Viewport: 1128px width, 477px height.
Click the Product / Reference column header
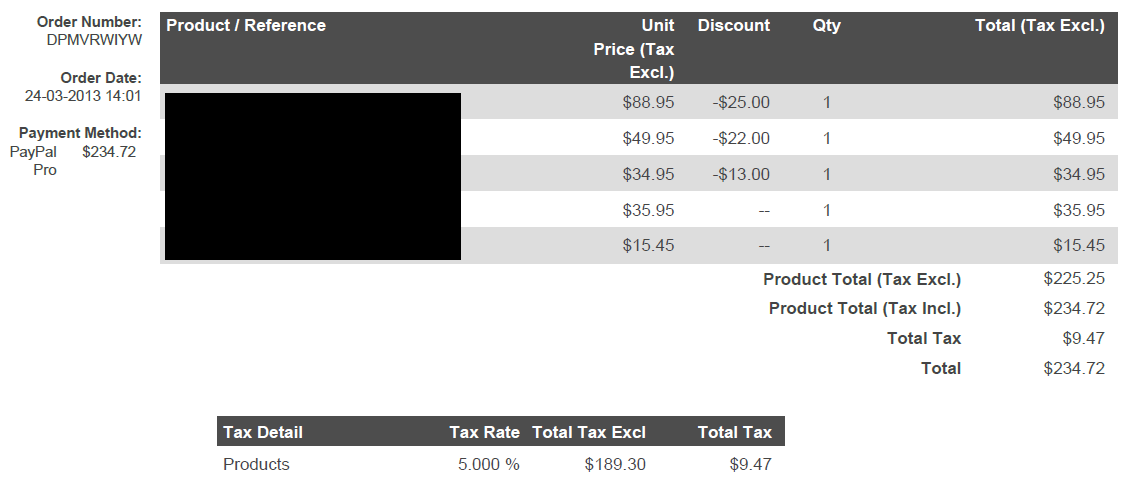(x=246, y=26)
